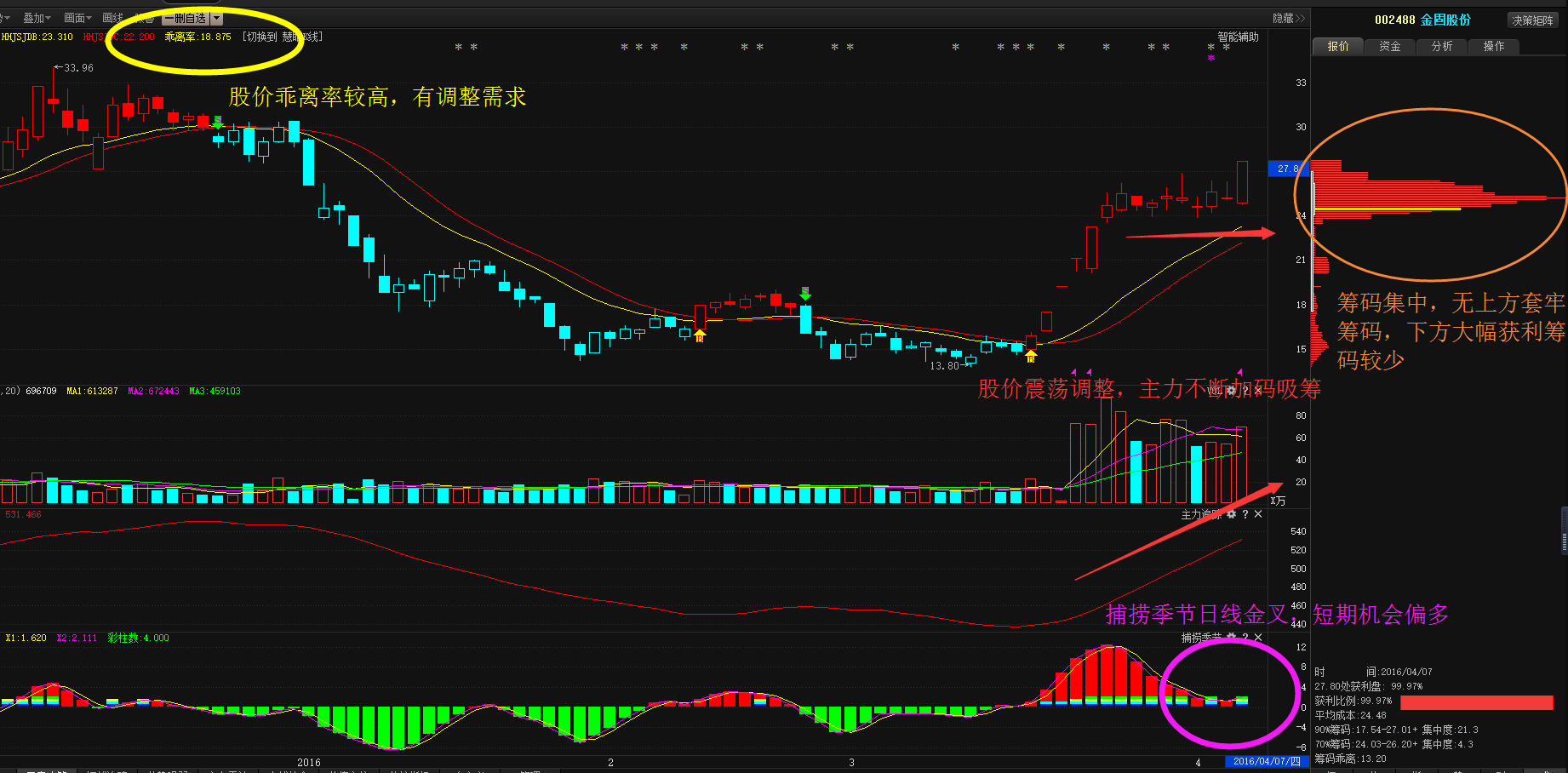Image resolution: width=1568 pixels, height=773 pixels.
Task: Click the 删自选 button
Action: pyautogui.click(x=186, y=18)
